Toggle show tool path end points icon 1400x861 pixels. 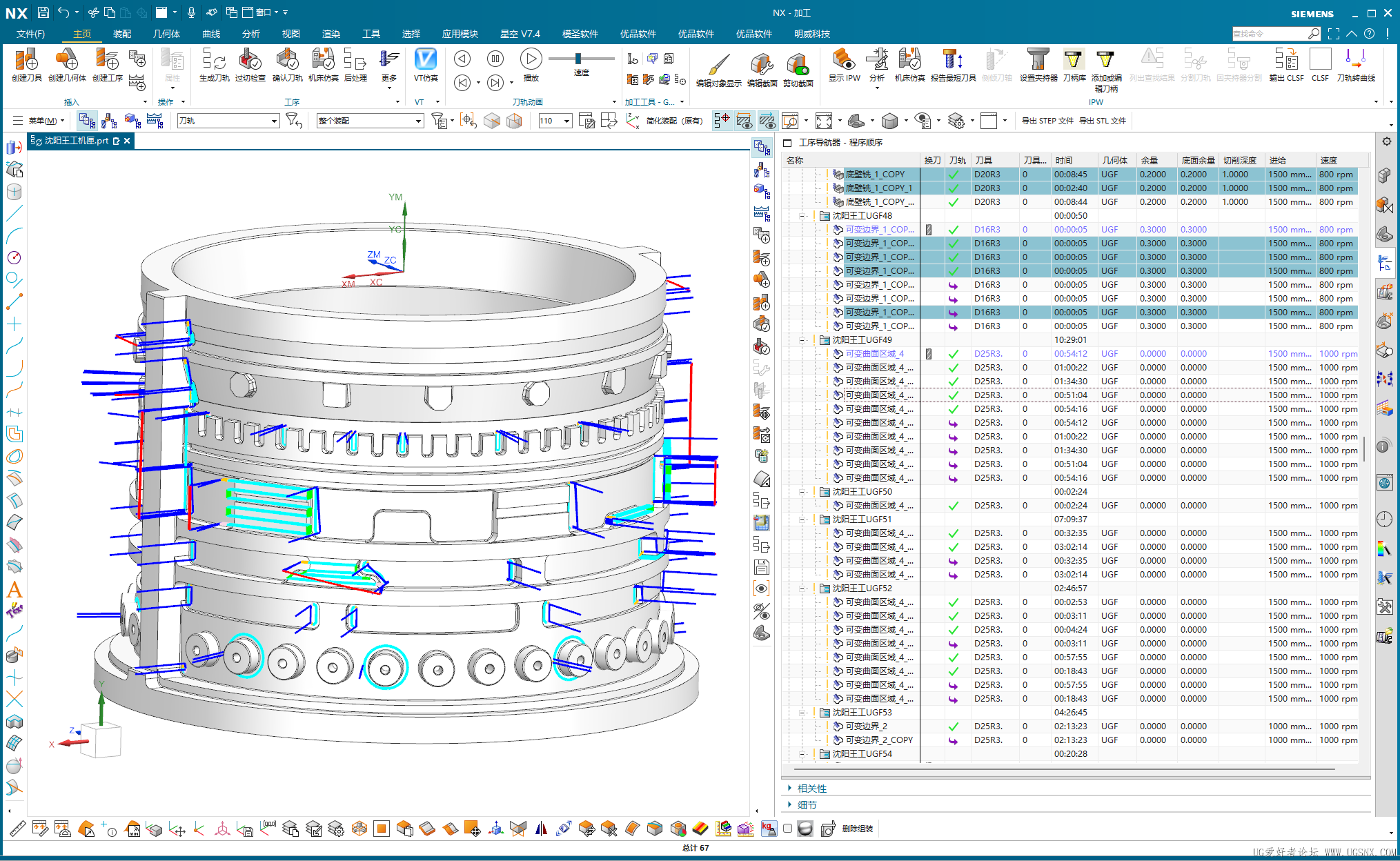pyautogui.click(x=722, y=121)
